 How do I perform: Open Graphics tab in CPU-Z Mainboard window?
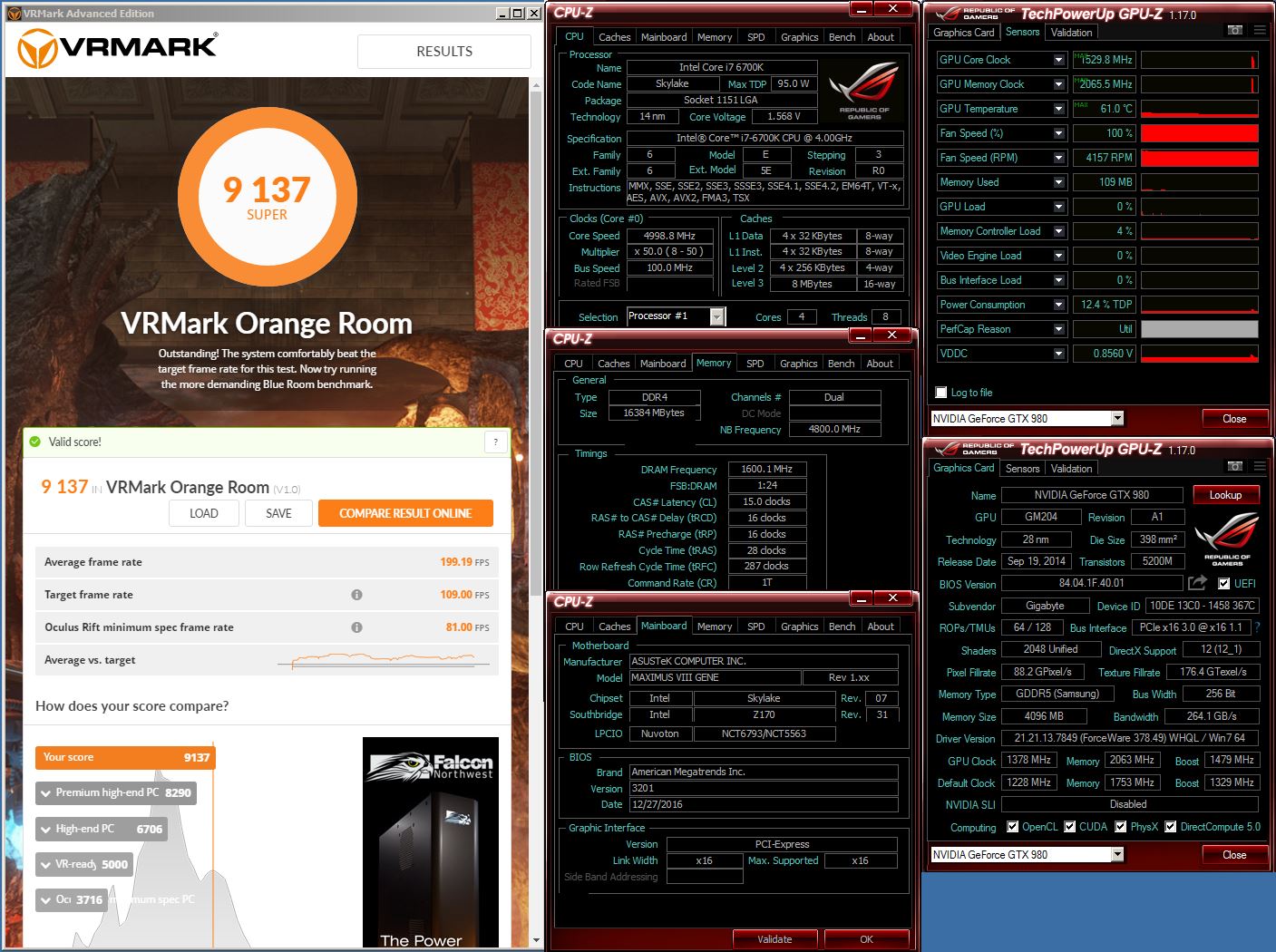(799, 627)
